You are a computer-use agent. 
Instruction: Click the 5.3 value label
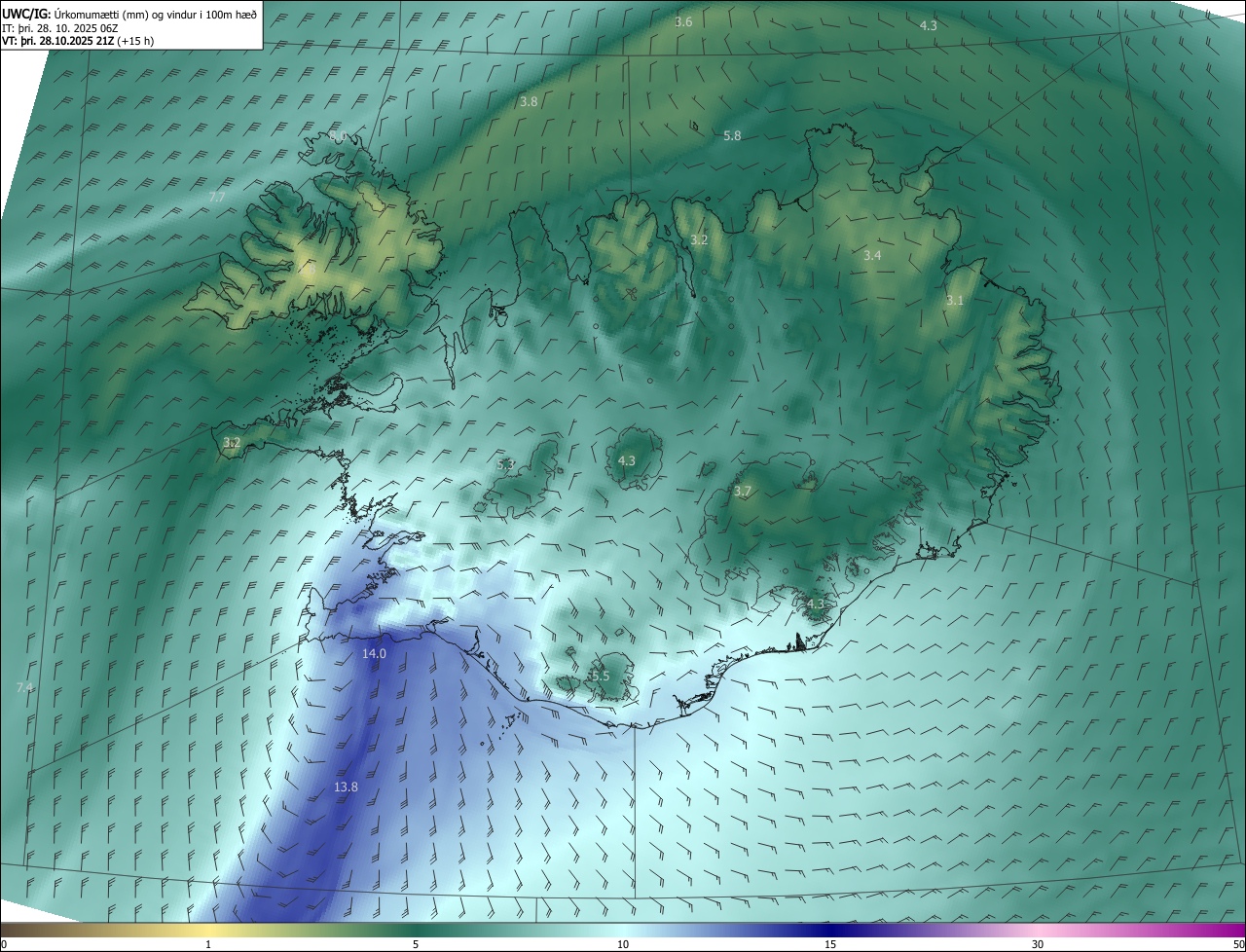(x=505, y=465)
